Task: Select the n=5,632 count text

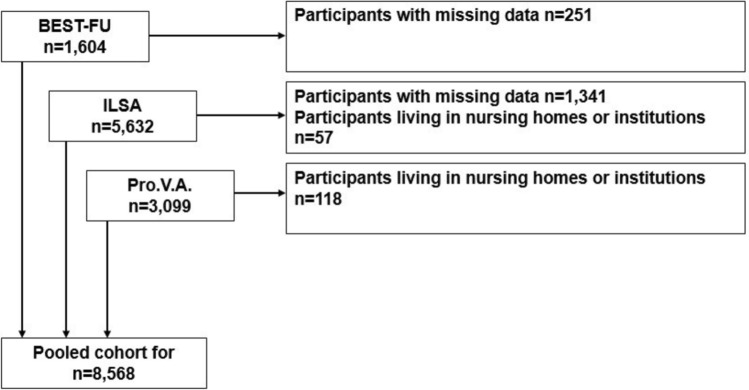Action: (x=122, y=127)
